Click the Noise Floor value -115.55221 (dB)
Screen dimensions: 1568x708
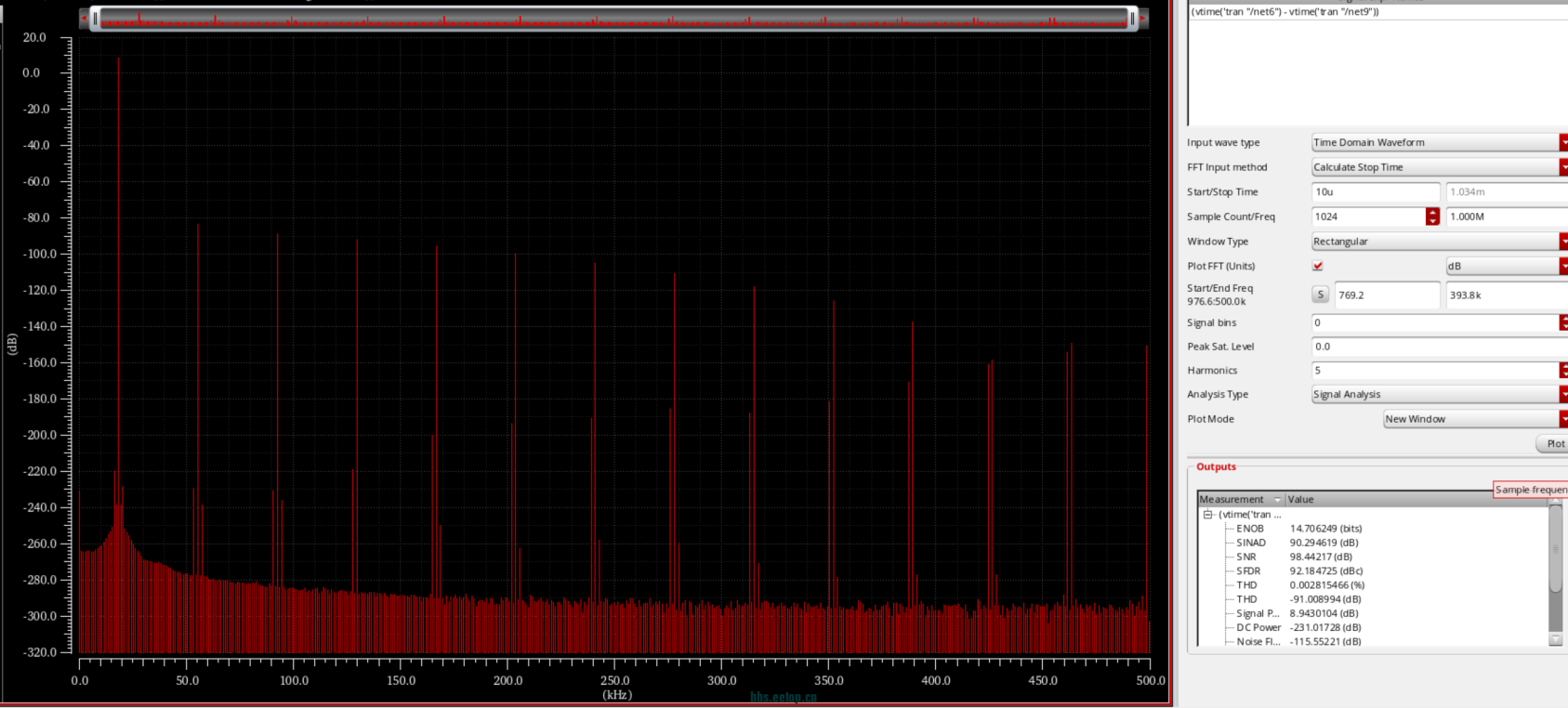[x=1325, y=641]
